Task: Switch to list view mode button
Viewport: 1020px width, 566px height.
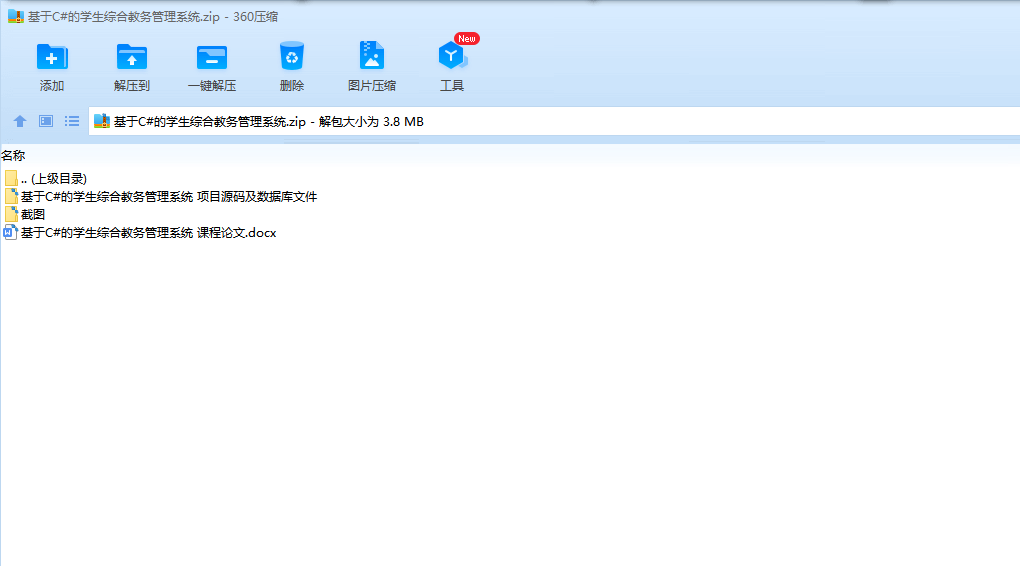Action: pos(72,121)
